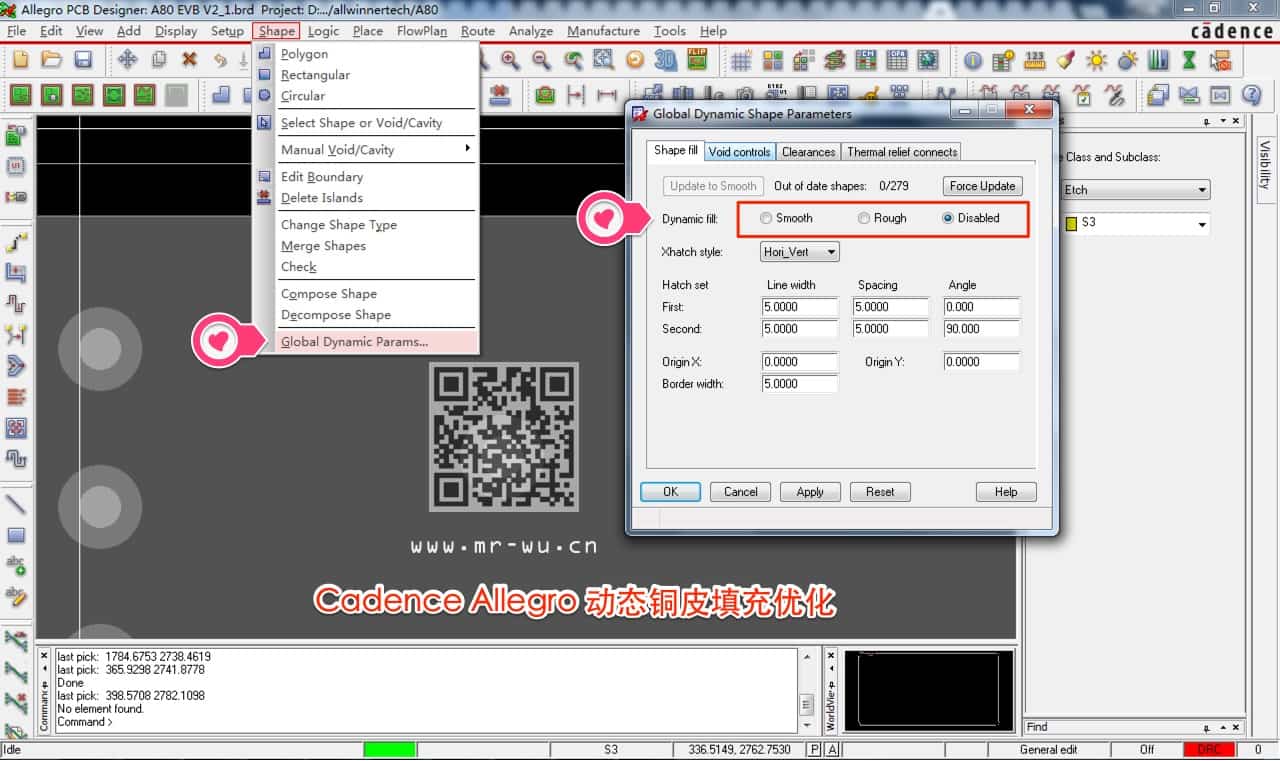Click the yellow S3 color swatch
This screenshot has height=761, width=1280.
pos(1072,223)
